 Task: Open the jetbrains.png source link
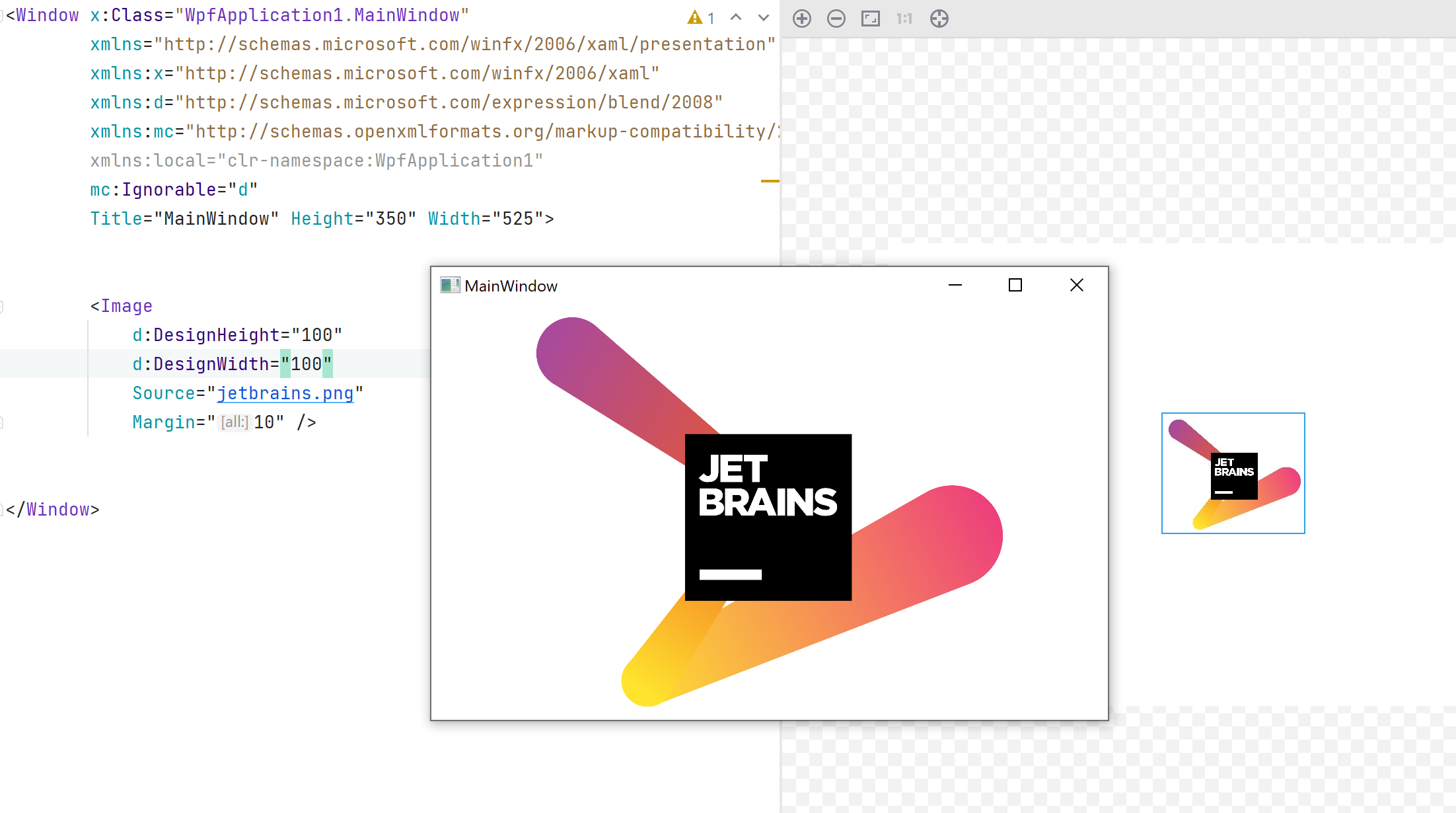(x=285, y=393)
